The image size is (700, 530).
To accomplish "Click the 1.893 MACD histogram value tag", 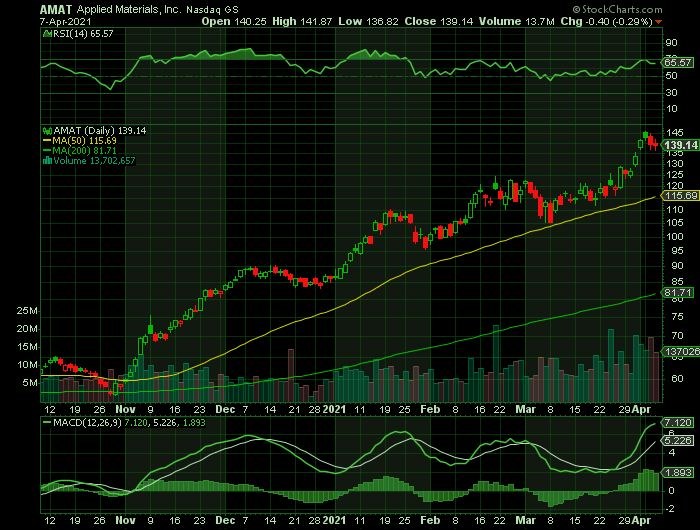I will [x=677, y=473].
